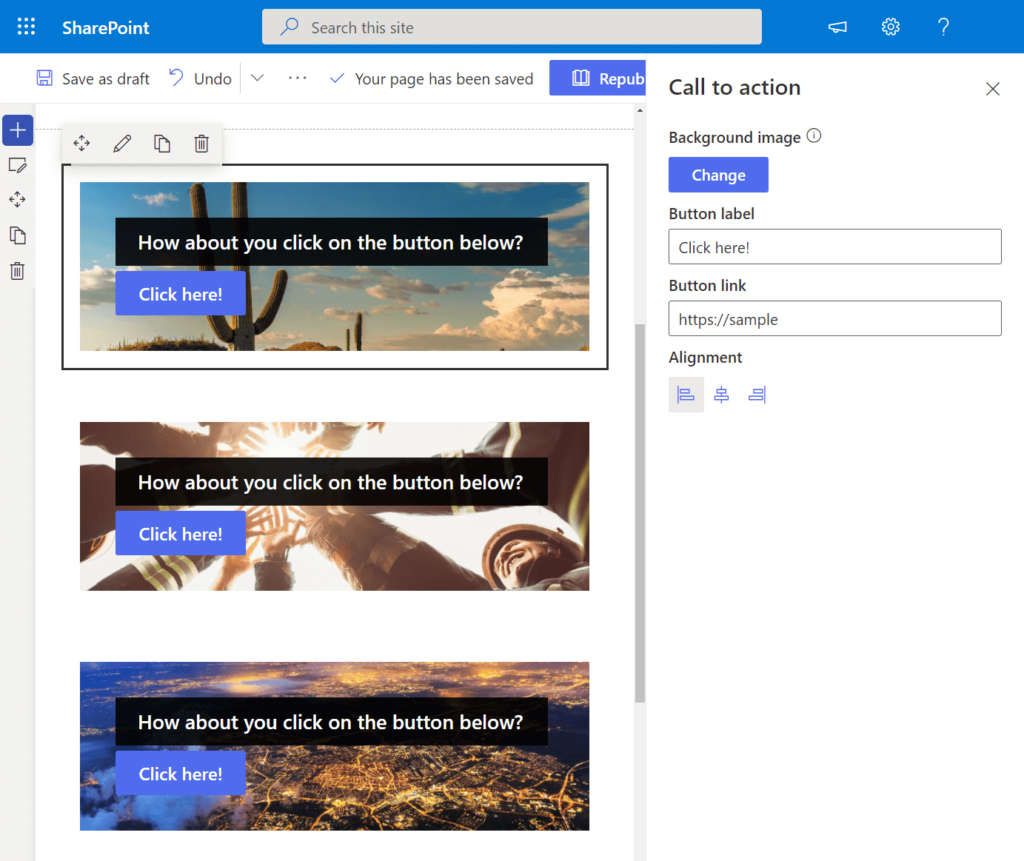This screenshot has width=1024, height=861.
Task: Open the more options ellipsis menu
Action: coord(297,78)
